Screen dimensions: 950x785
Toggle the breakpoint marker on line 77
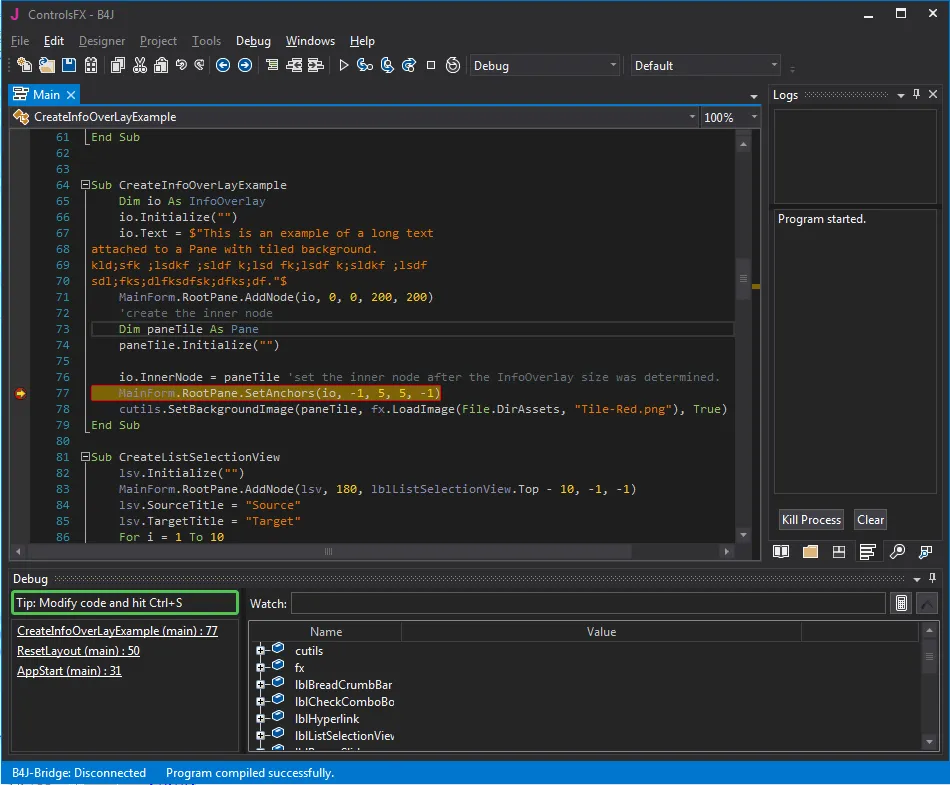tap(20, 394)
